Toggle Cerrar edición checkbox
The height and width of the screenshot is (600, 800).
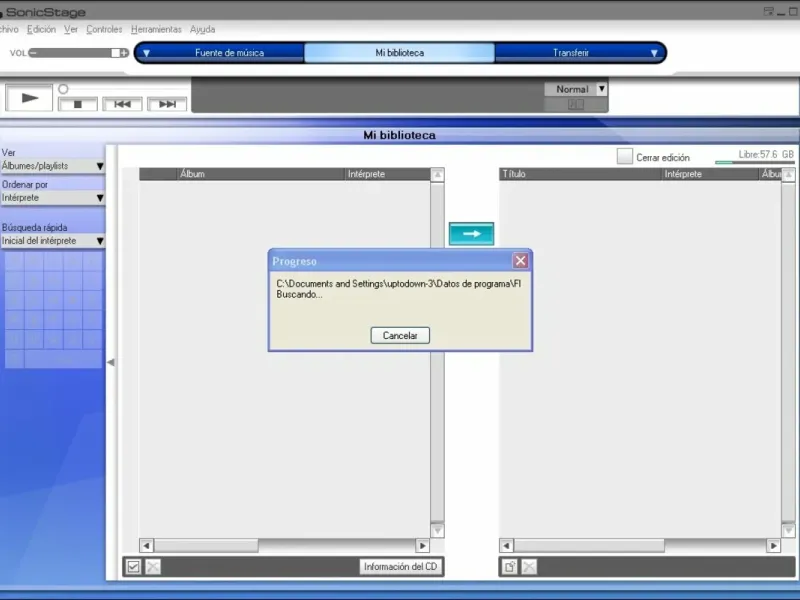coord(624,157)
